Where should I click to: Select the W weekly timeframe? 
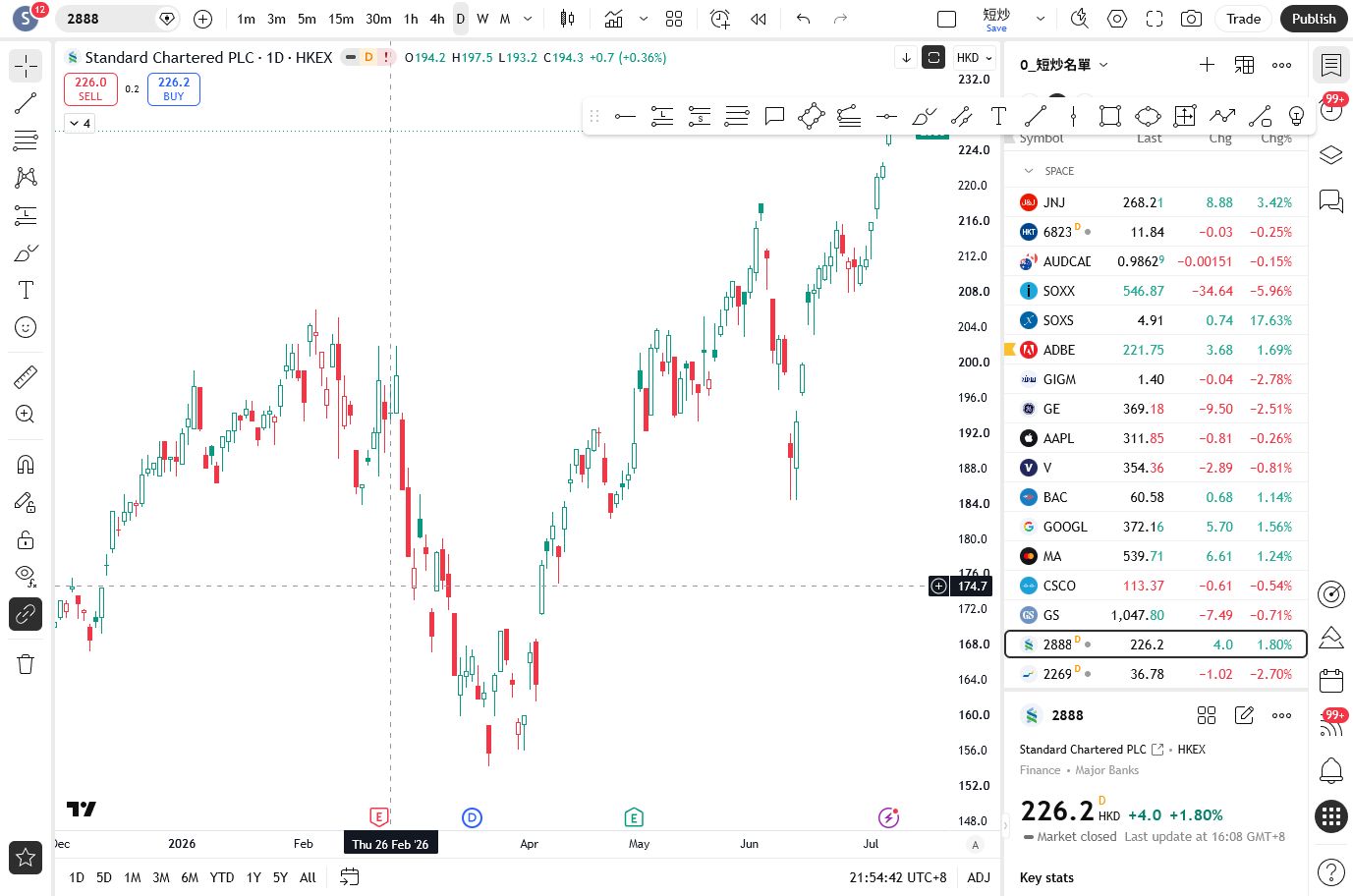482,19
